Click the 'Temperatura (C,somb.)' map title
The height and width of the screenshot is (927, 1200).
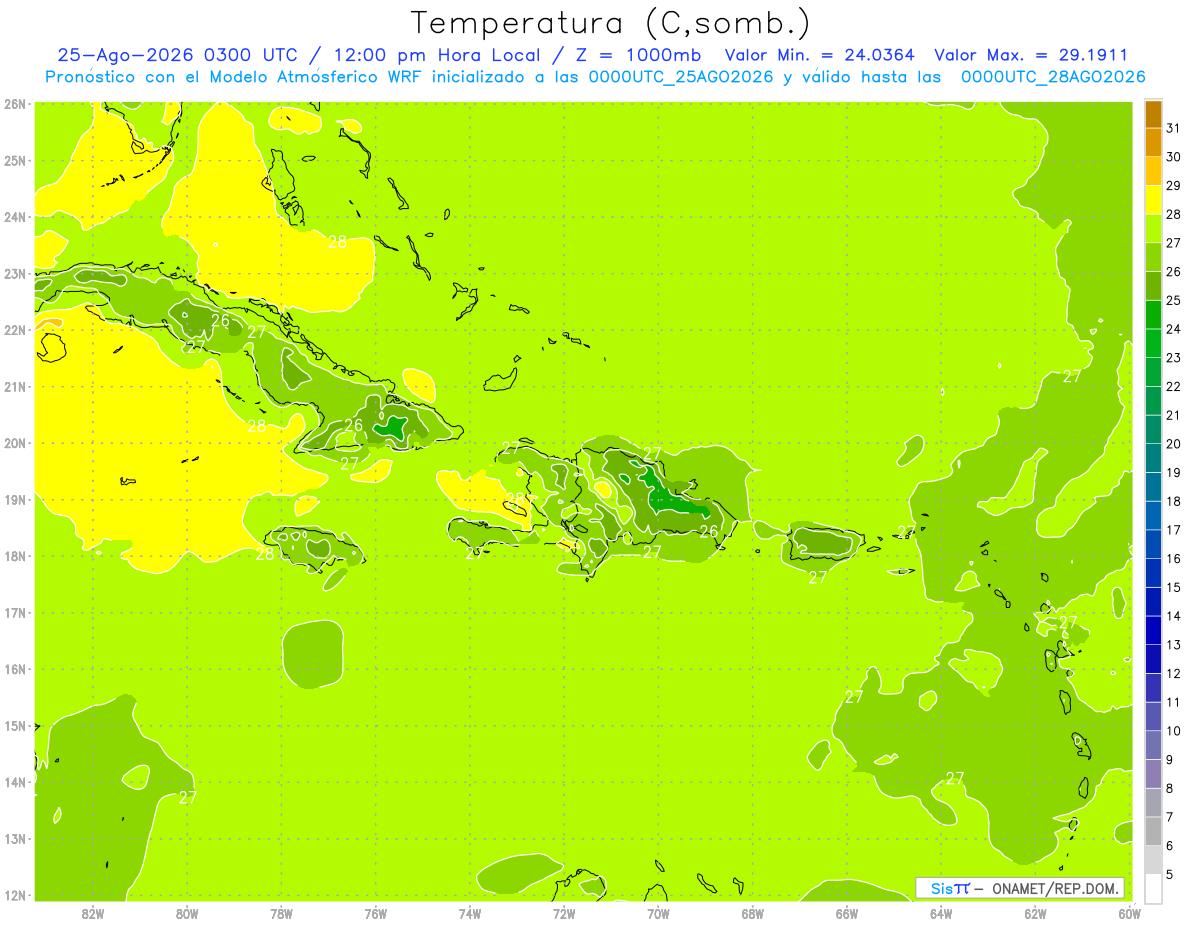(611, 23)
